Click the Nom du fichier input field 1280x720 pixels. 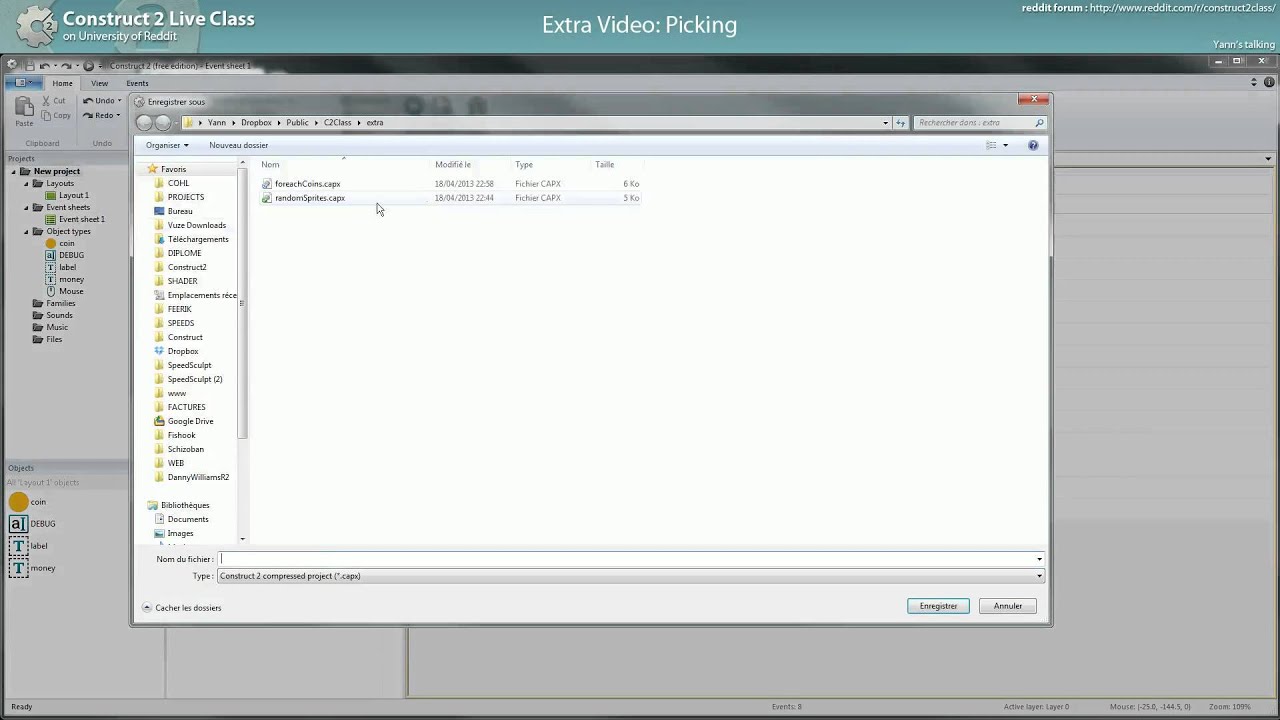pyautogui.click(x=630, y=559)
